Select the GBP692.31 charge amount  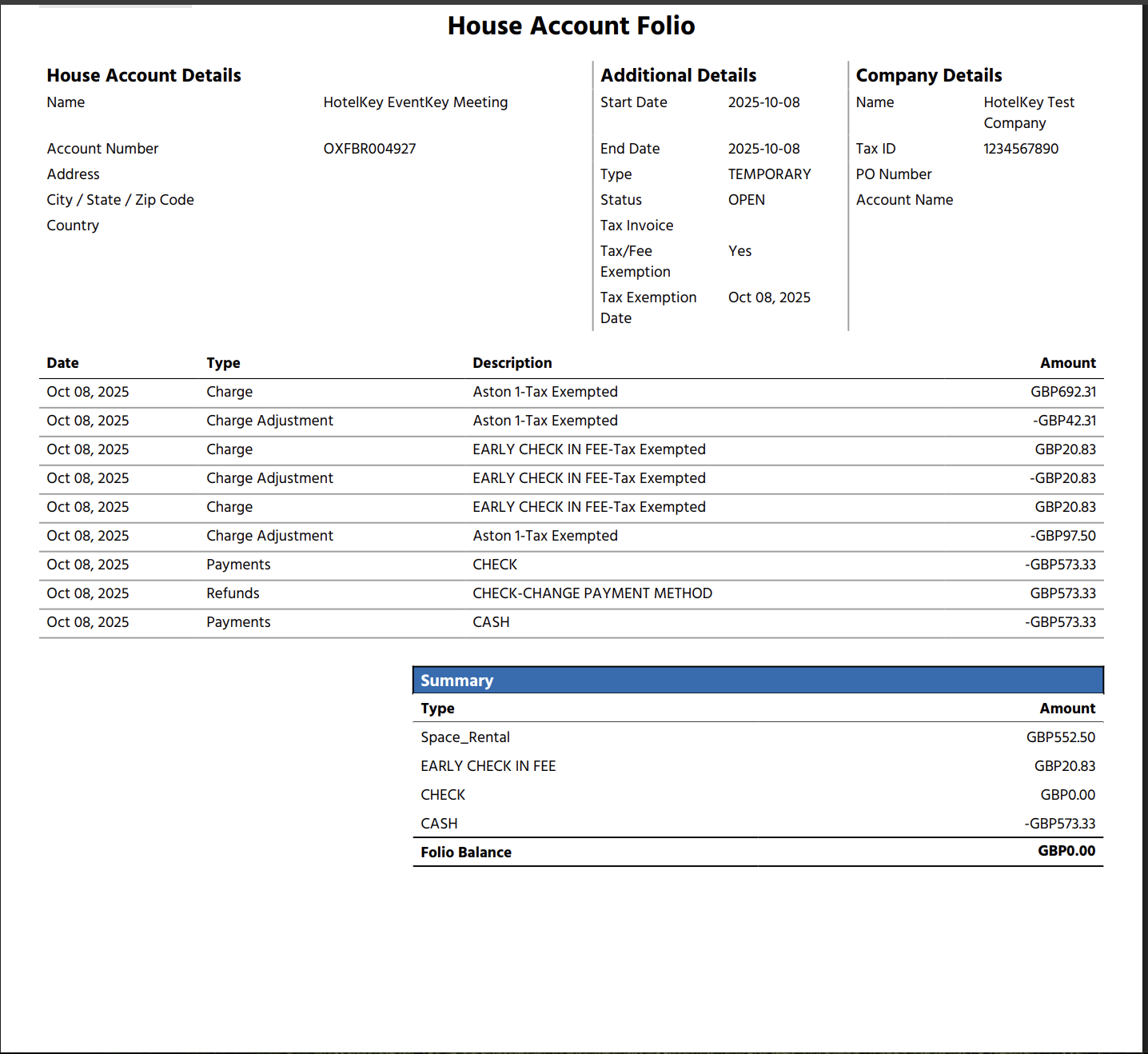1062,392
